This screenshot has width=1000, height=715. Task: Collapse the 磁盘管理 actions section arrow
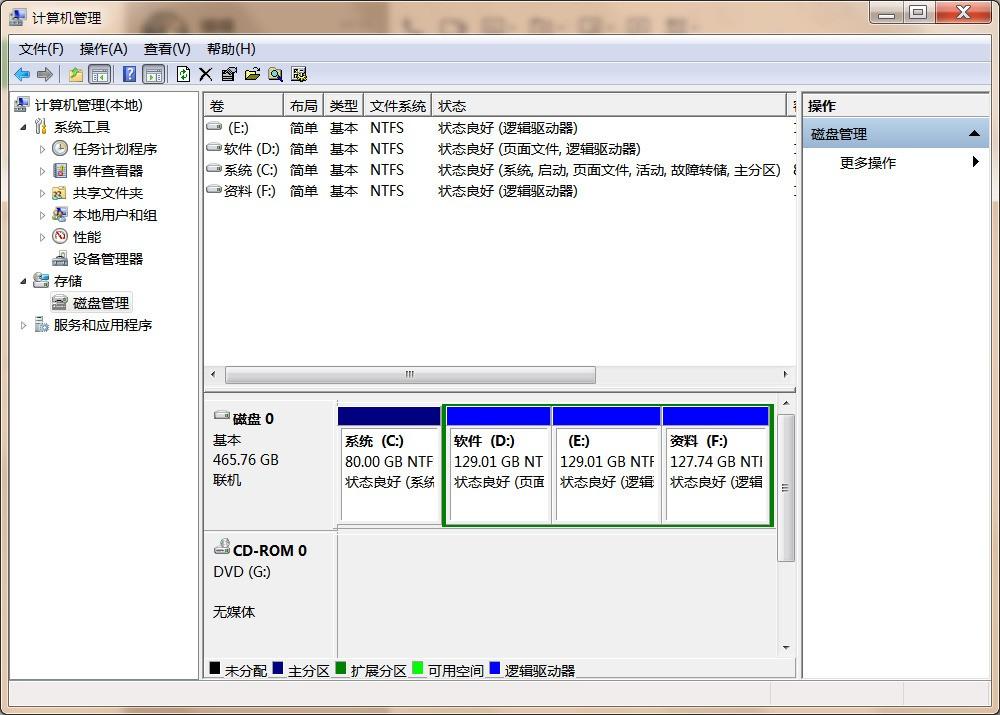(x=973, y=134)
